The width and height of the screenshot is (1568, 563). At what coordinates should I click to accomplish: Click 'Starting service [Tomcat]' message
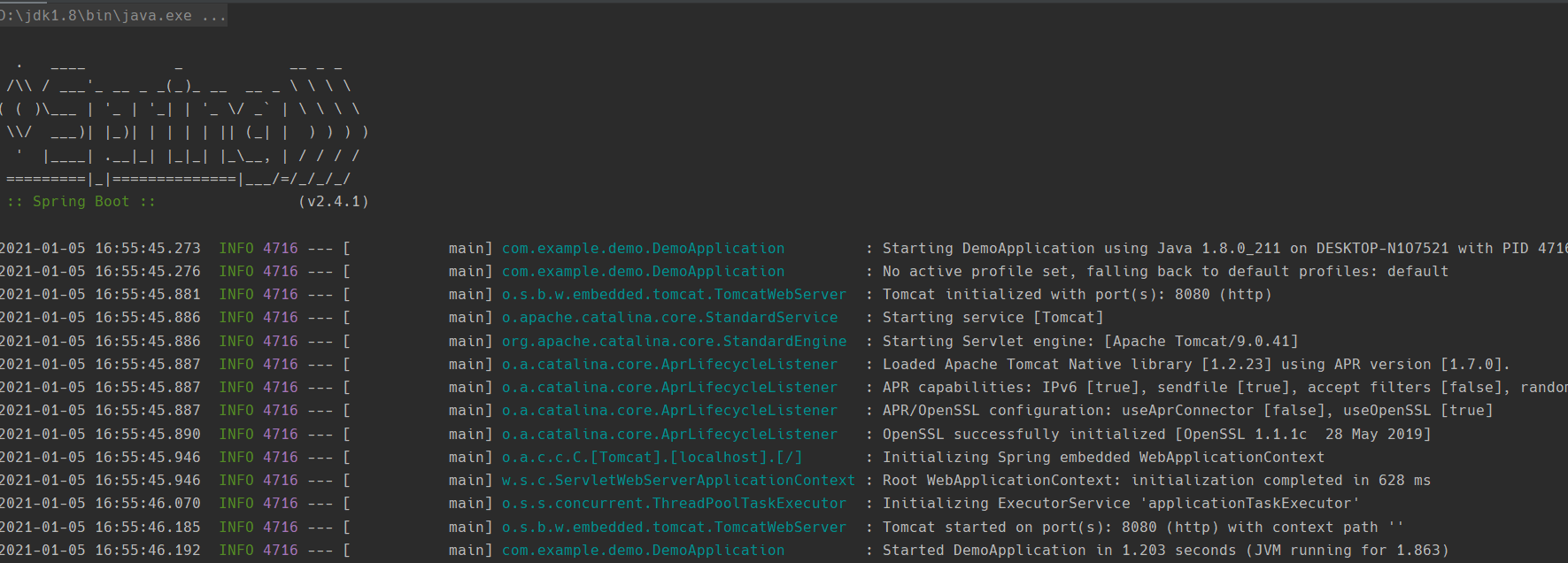[x=993, y=317]
